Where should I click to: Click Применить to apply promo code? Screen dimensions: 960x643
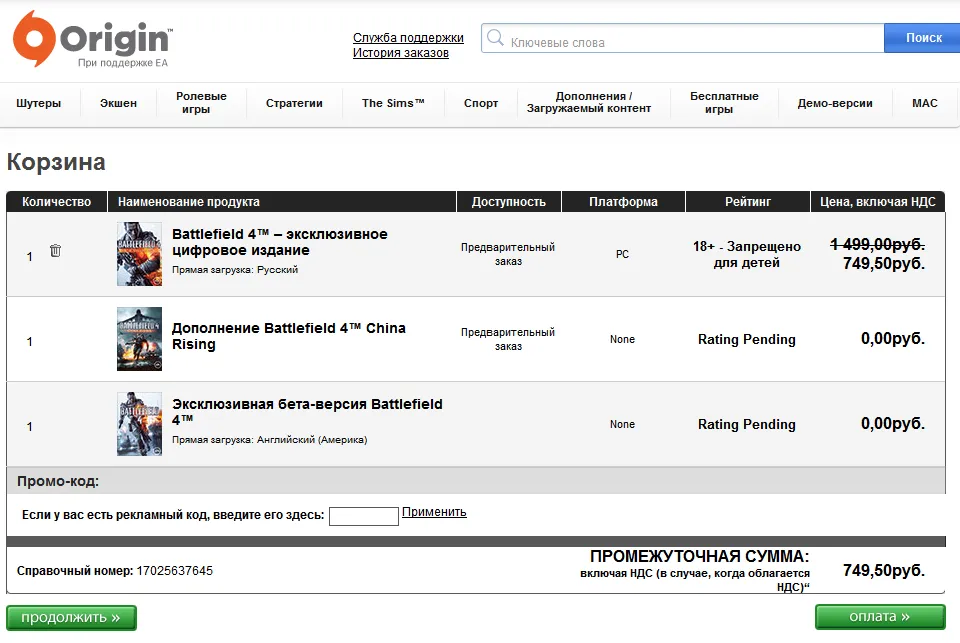[x=434, y=512]
